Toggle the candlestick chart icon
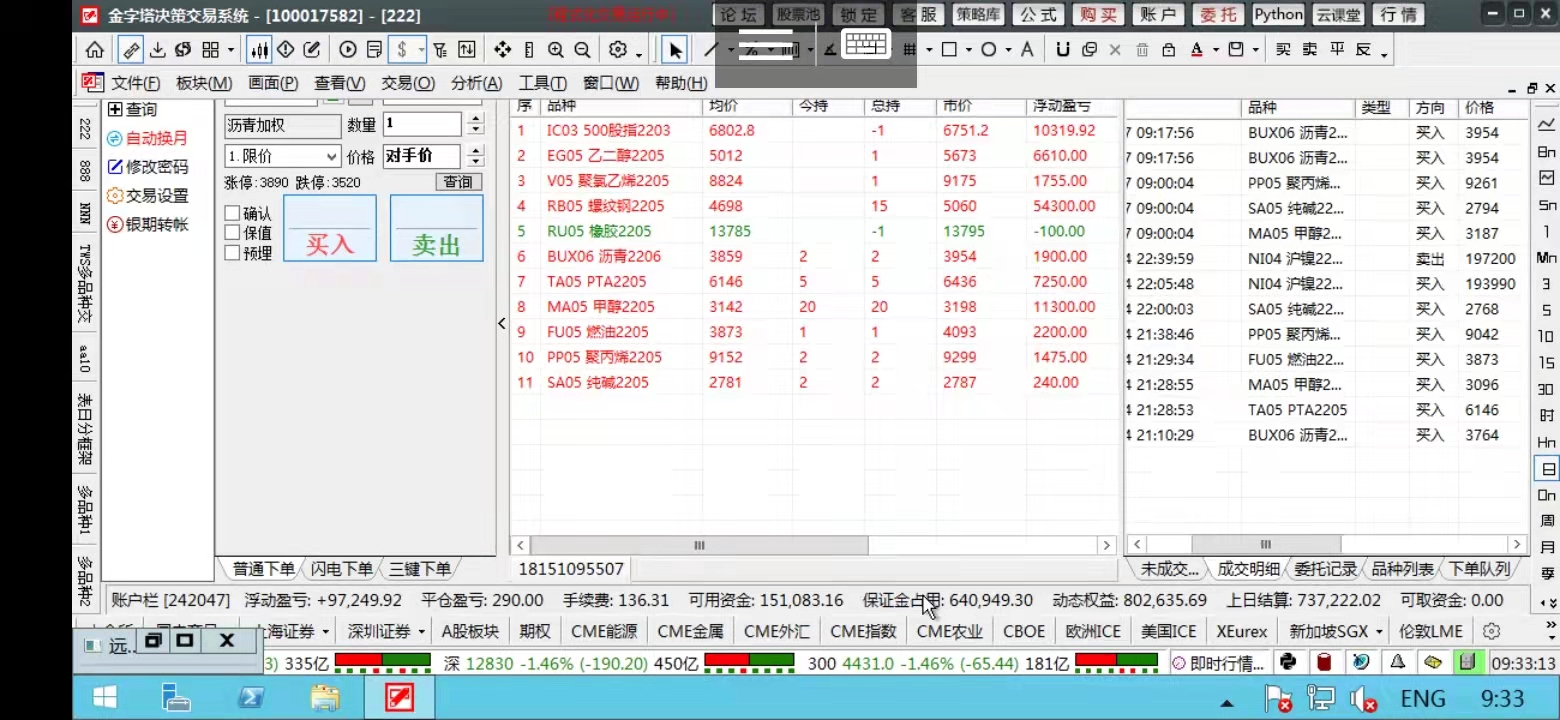This screenshot has width=1560, height=720. click(x=259, y=50)
